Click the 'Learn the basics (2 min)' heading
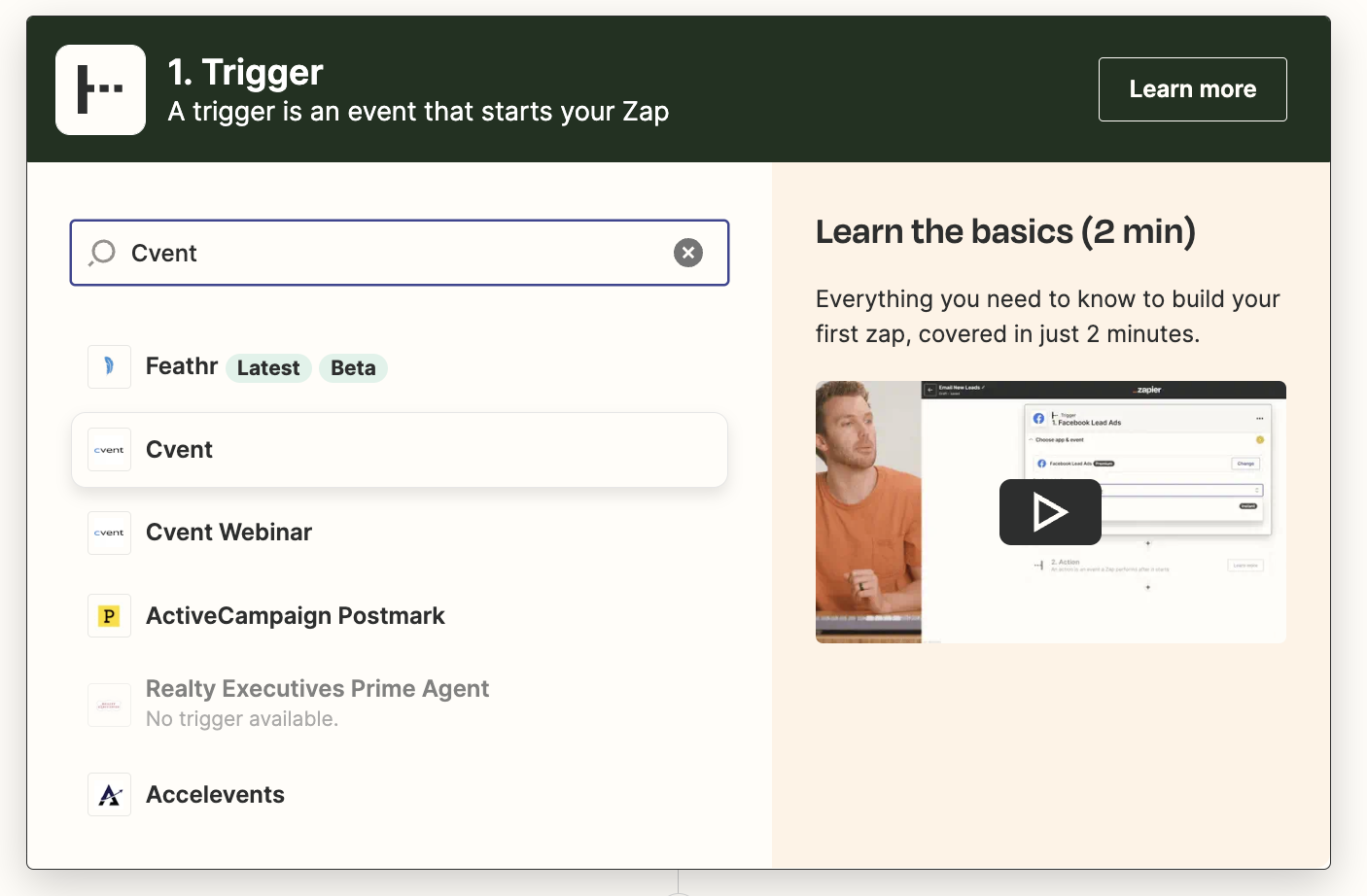 (1005, 231)
